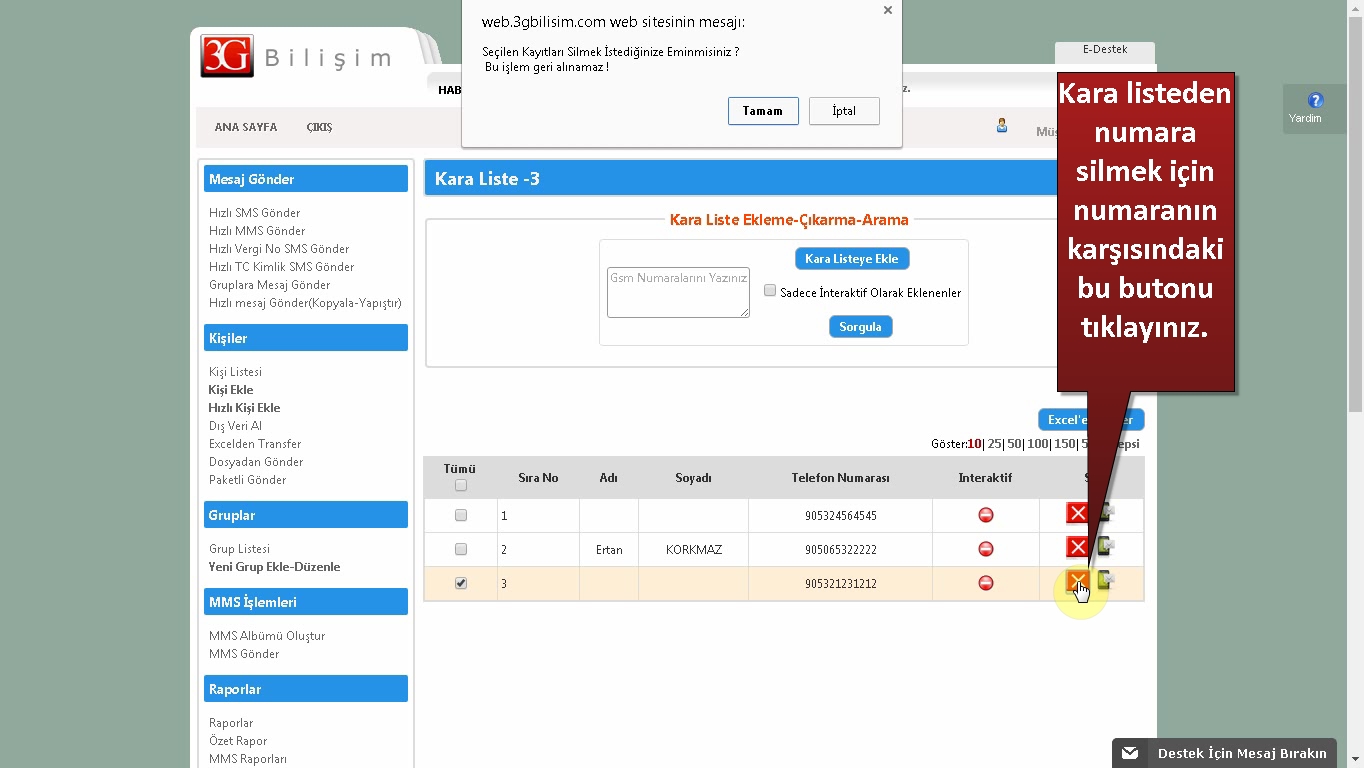Switch to the E-Destek tab
This screenshot has width=1364, height=768.
tap(1104, 50)
